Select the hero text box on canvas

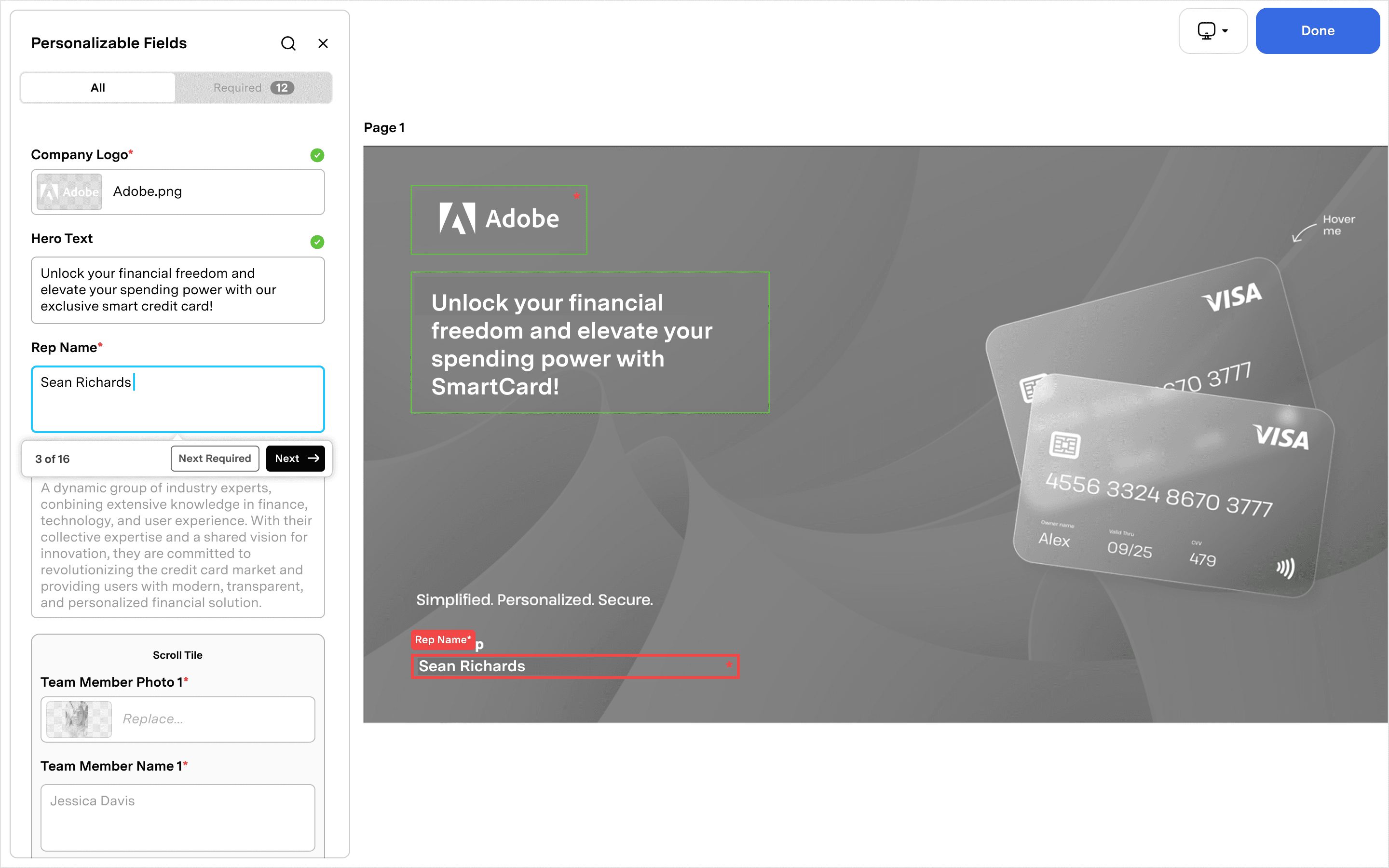pos(590,343)
